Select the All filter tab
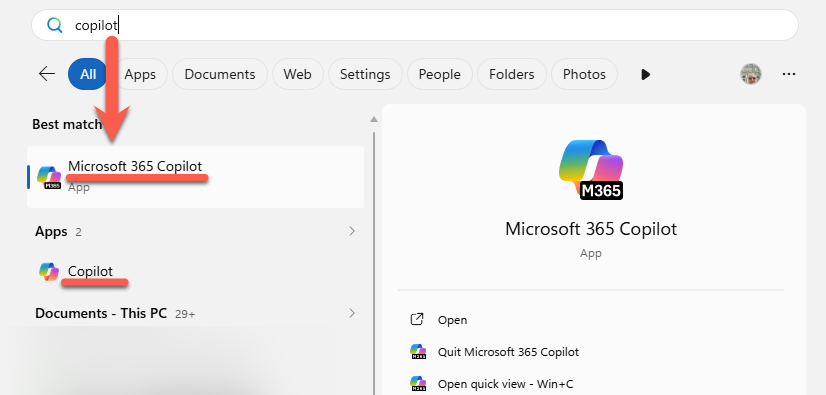 88,74
